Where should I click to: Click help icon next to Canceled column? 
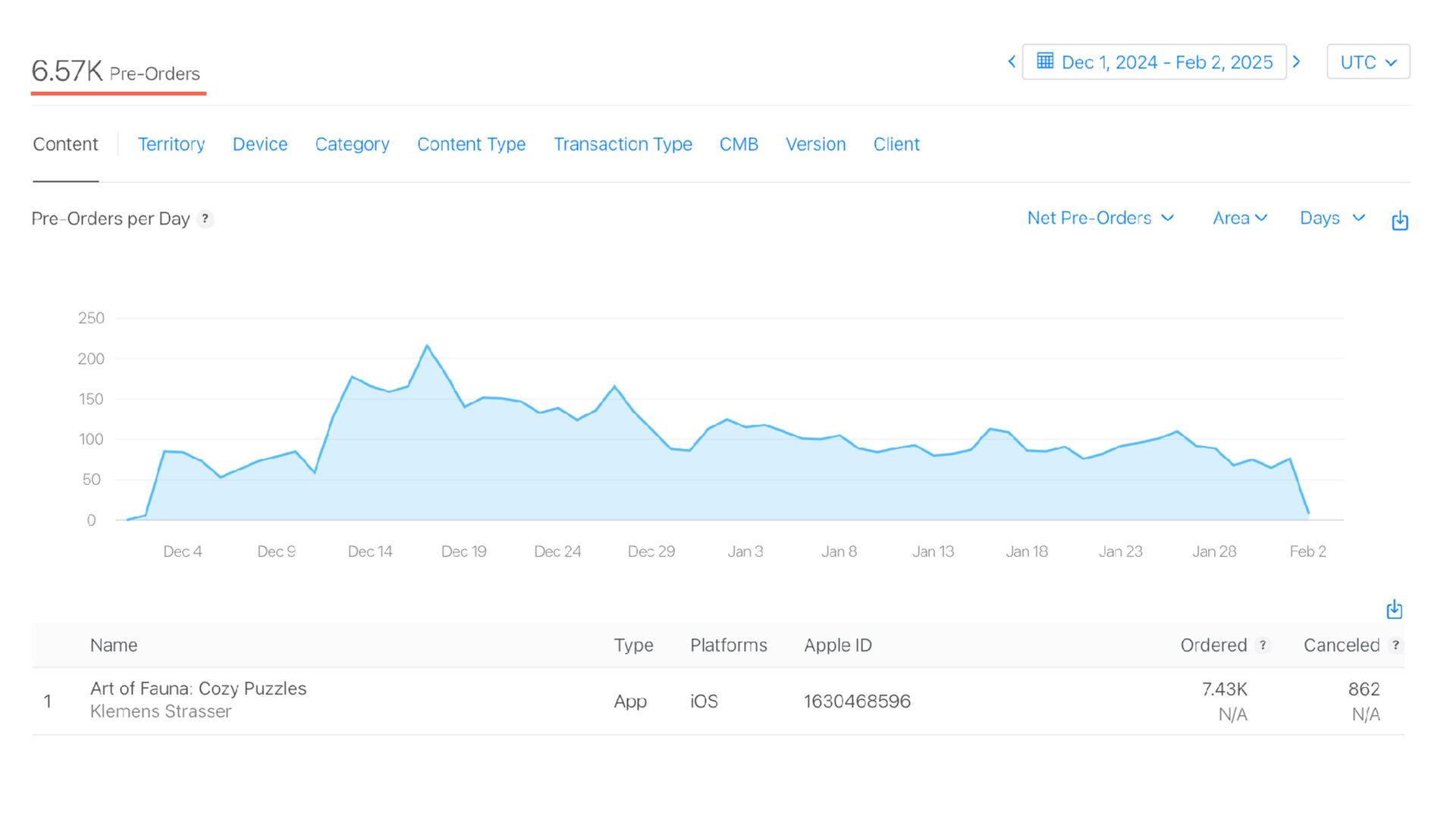pyautogui.click(x=1395, y=645)
